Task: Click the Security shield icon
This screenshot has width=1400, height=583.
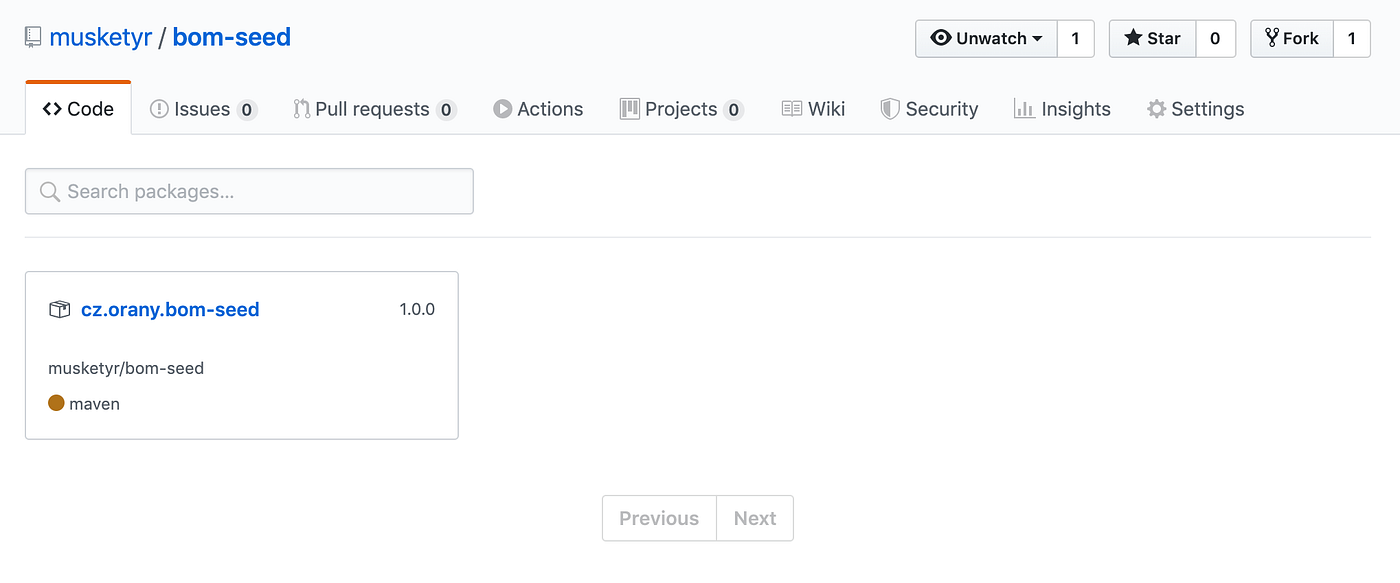Action: click(x=889, y=109)
